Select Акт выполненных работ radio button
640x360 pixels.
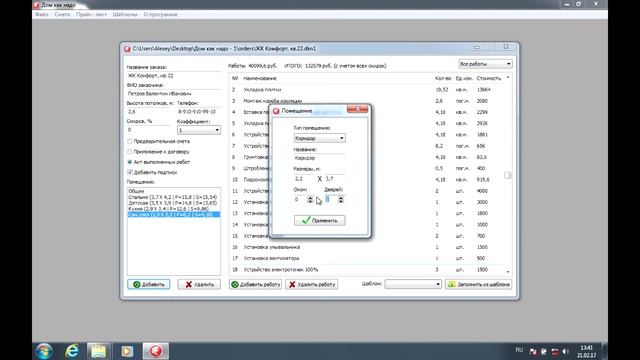tap(130, 162)
